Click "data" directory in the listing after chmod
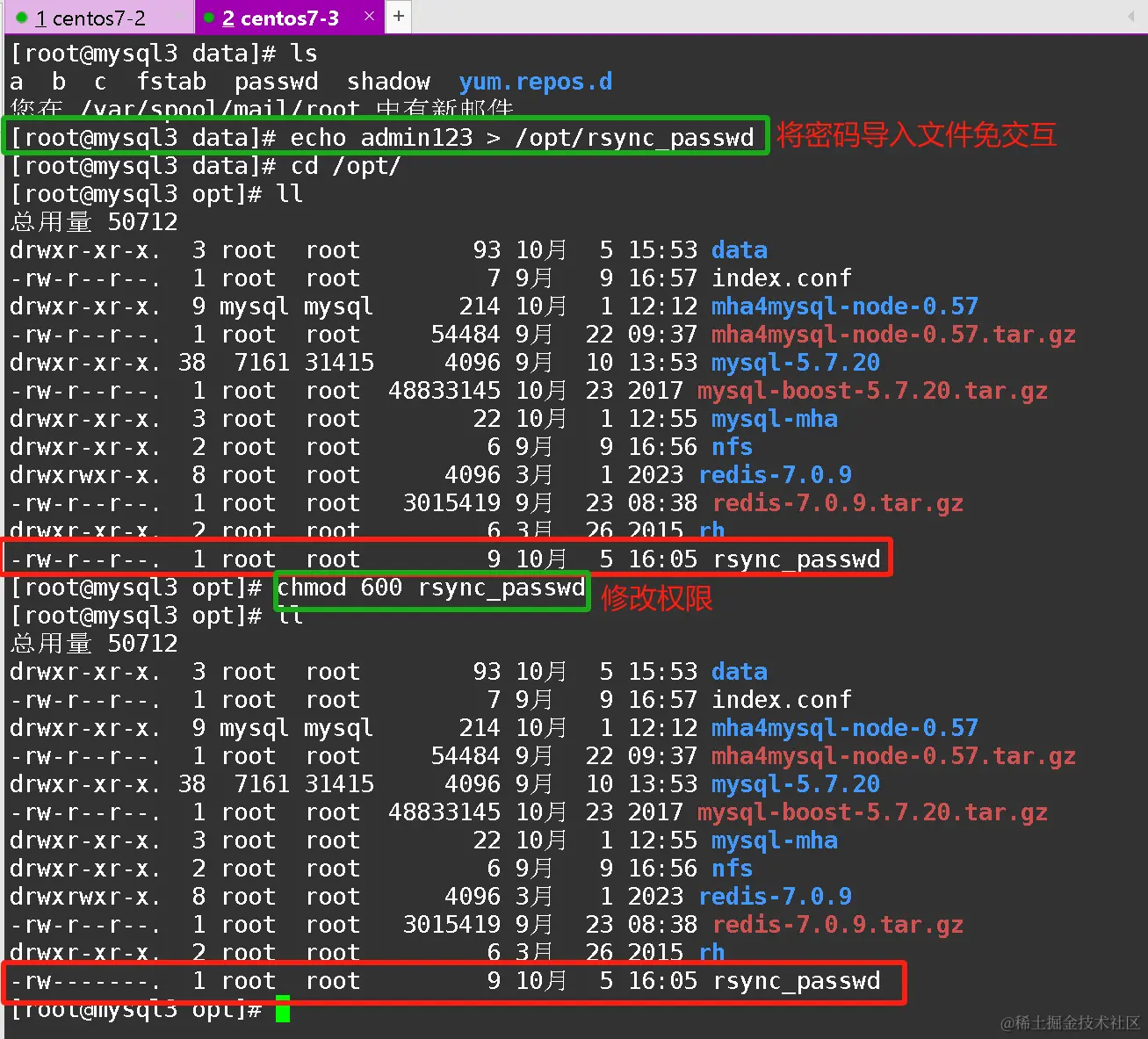 [x=740, y=672]
